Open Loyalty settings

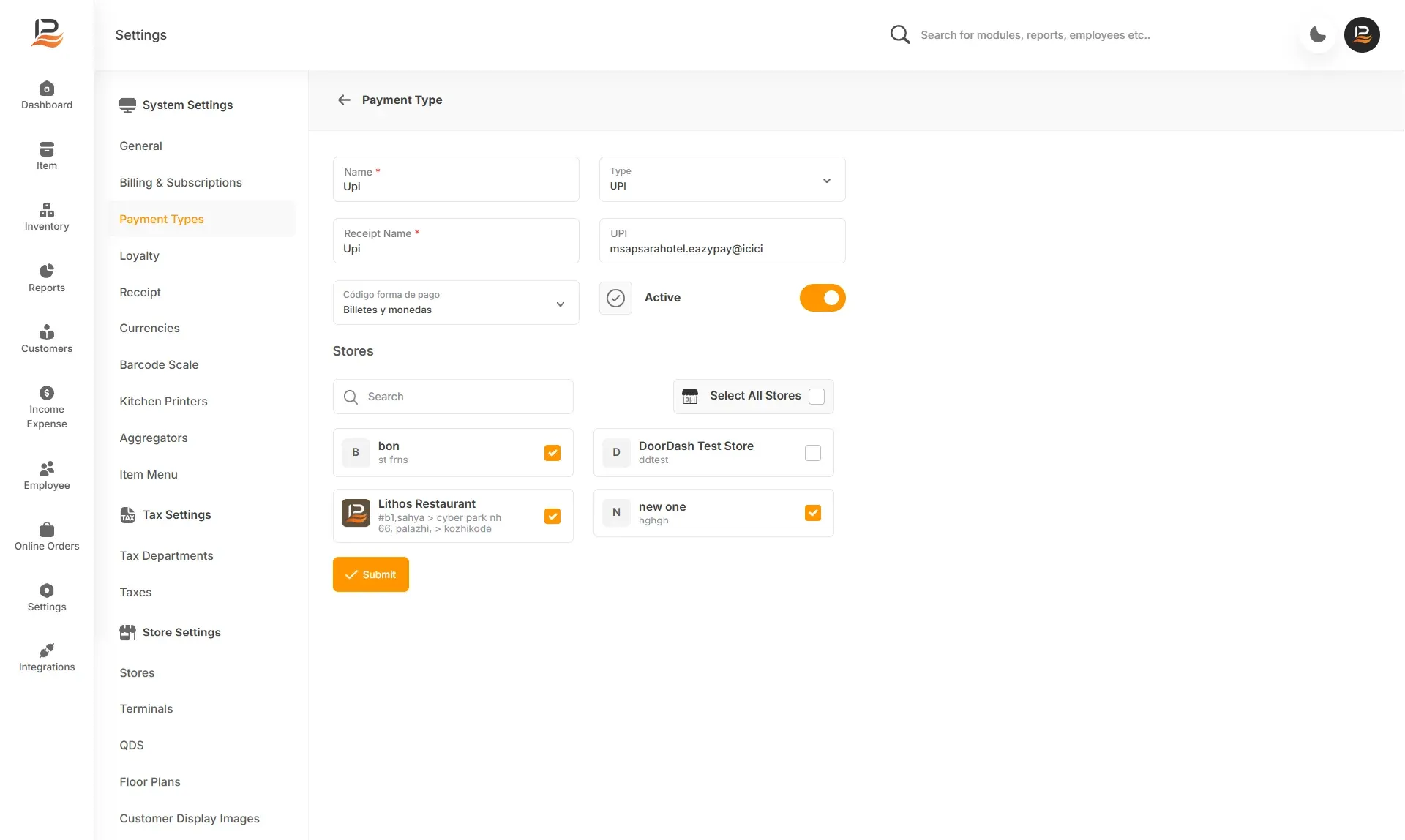[139, 256]
